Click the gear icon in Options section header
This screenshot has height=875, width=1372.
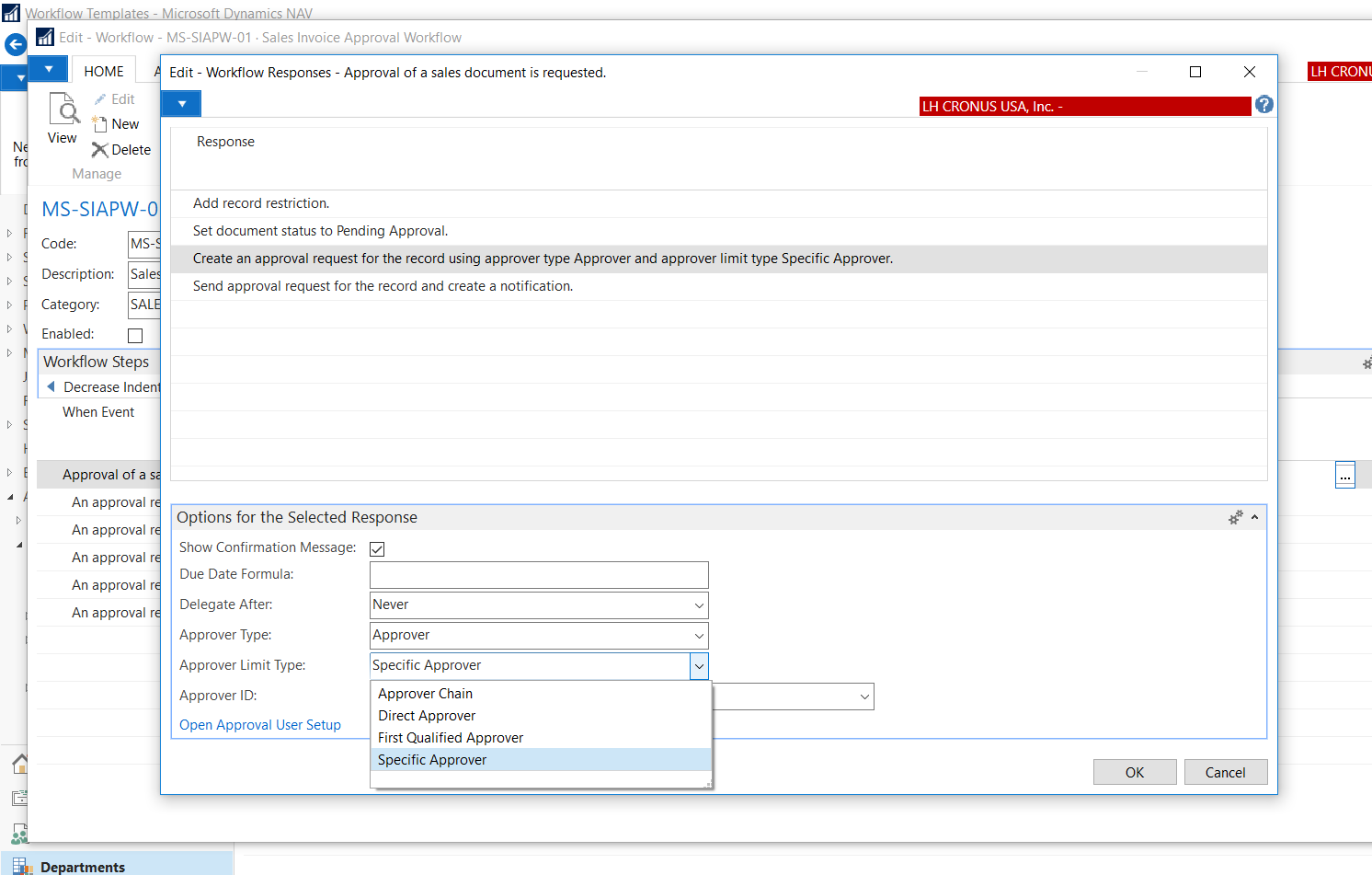pyautogui.click(x=1236, y=518)
